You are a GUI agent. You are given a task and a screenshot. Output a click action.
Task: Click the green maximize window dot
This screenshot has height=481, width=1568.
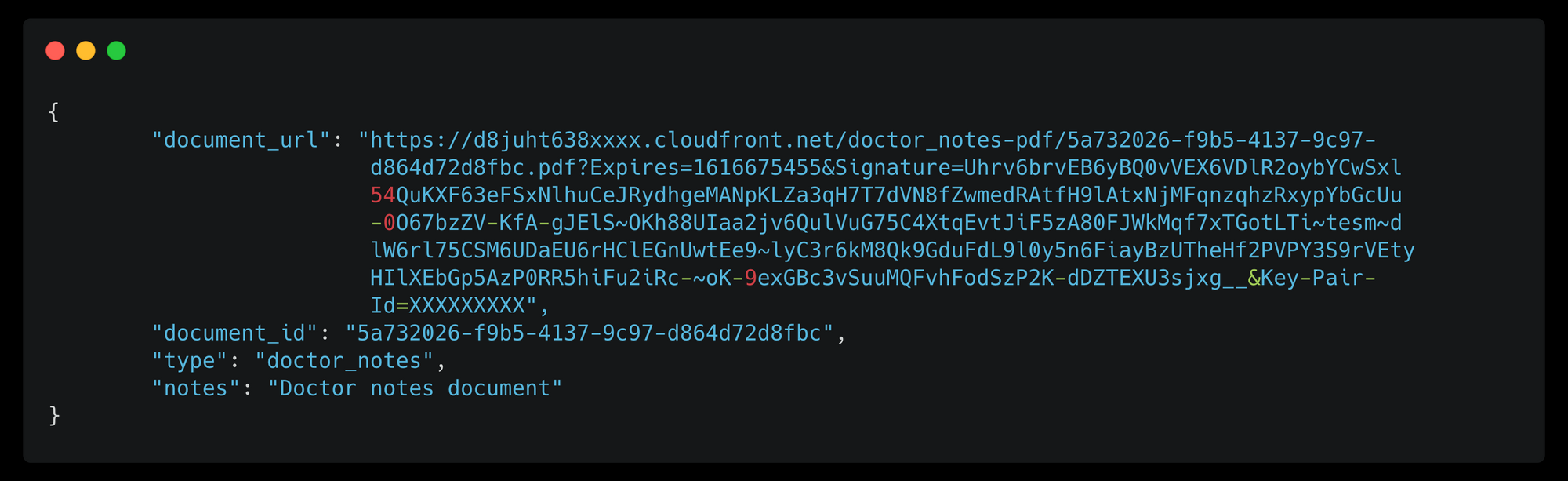point(116,51)
